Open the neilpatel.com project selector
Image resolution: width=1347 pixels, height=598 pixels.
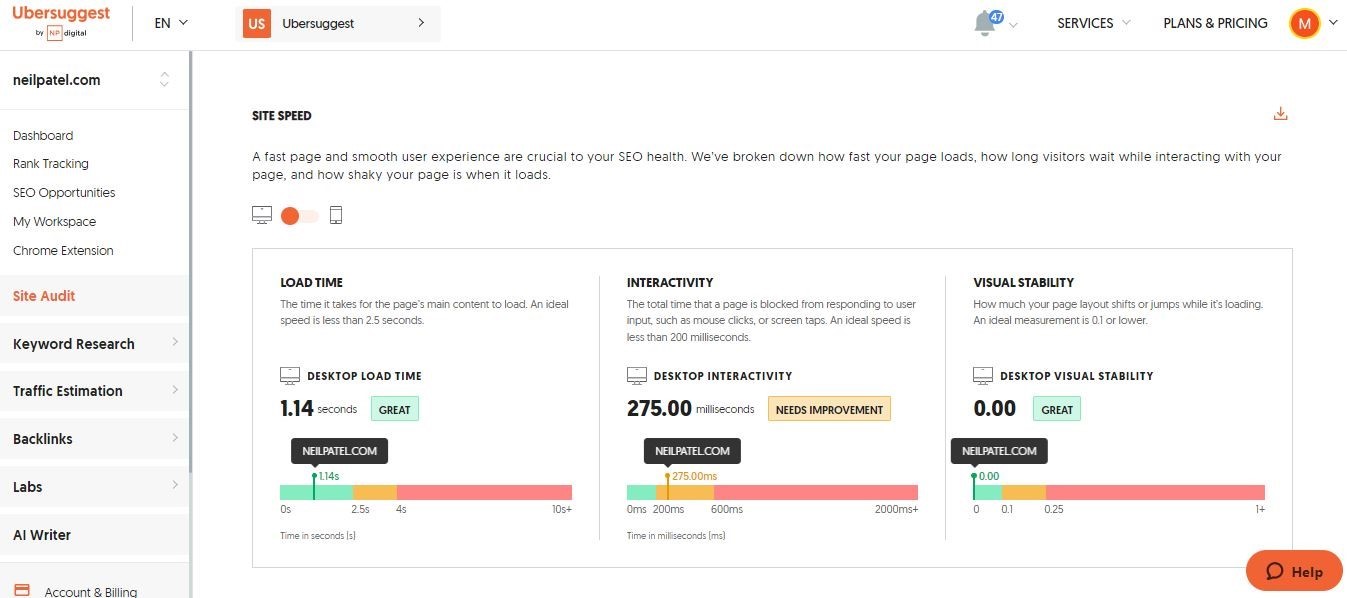pyautogui.click(x=94, y=80)
